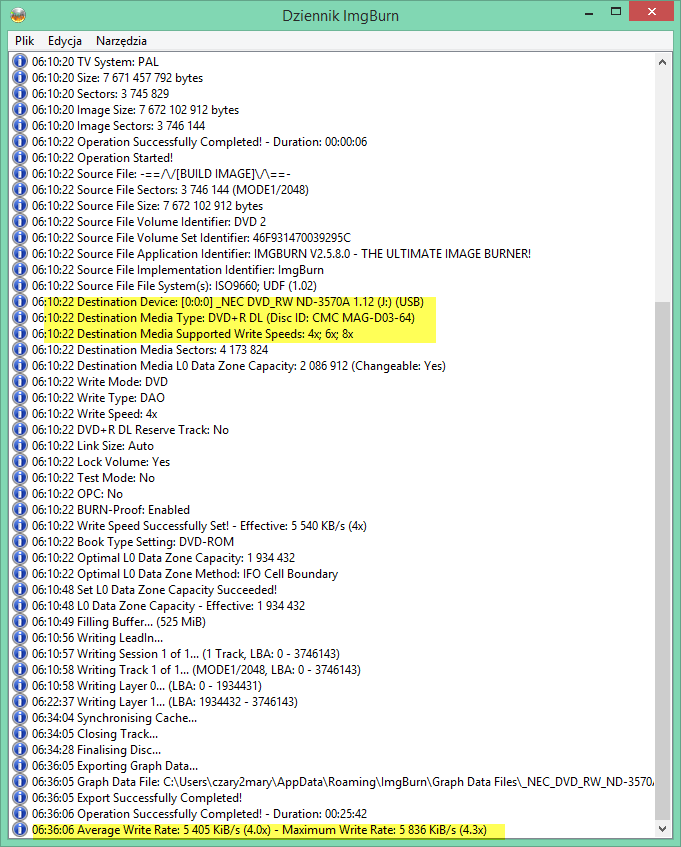Image resolution: width=681 pixels, height=847 pixels.
Task: Click info icon beside Size: 7 671 457 792 bytes
Action: [20, 78]
